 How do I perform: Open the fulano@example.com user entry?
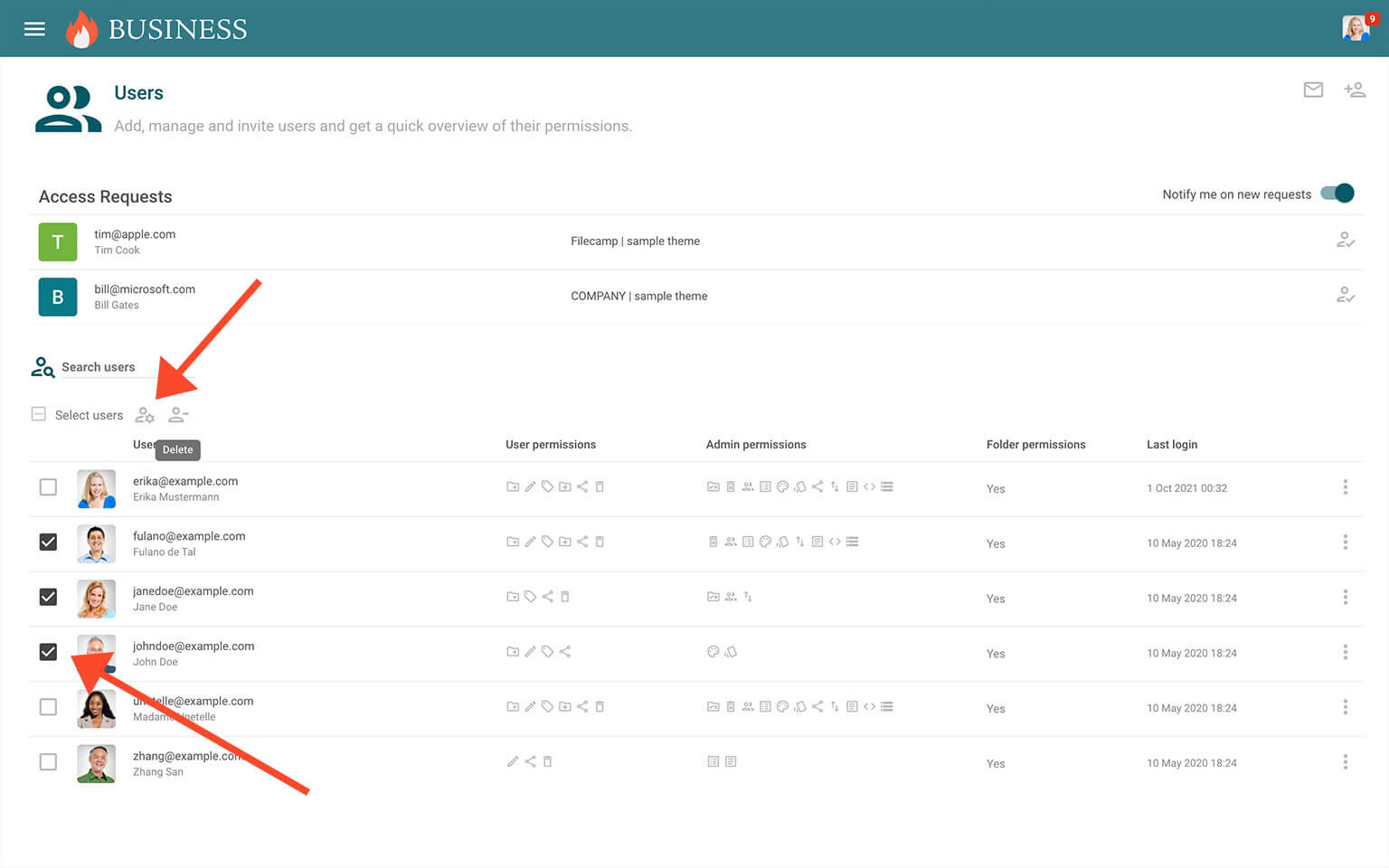point(189,536)
